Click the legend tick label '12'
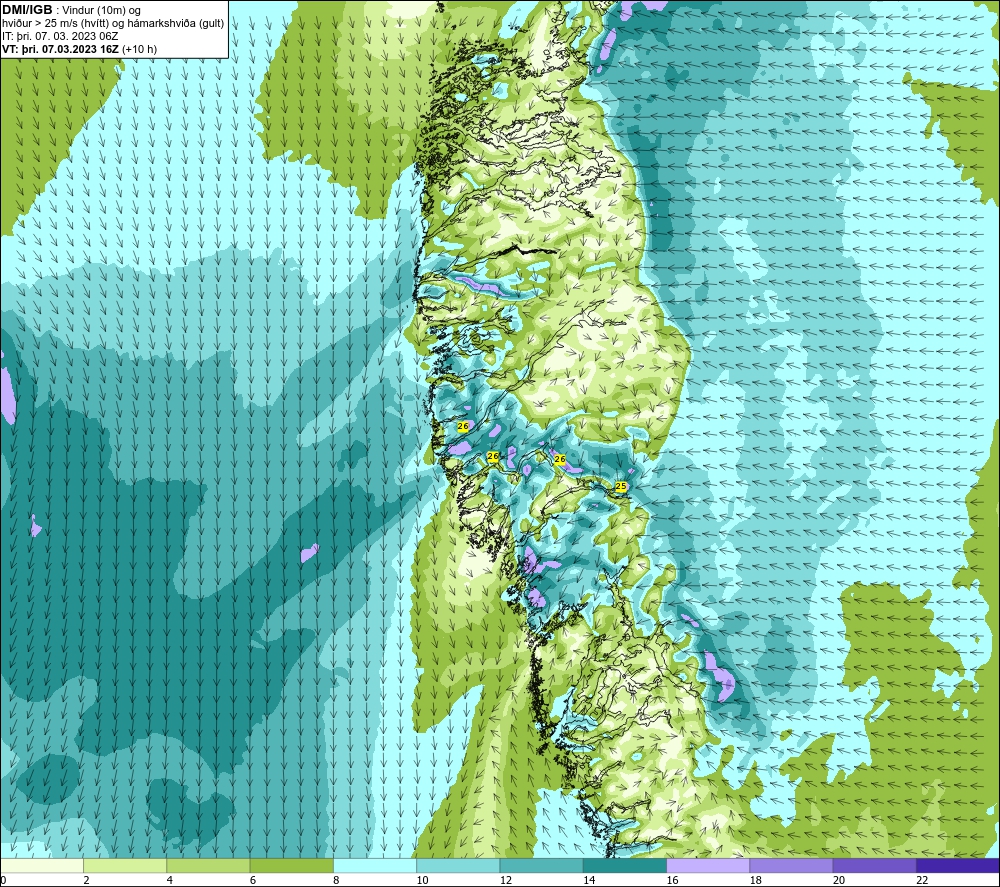 [x=506, y=880]
